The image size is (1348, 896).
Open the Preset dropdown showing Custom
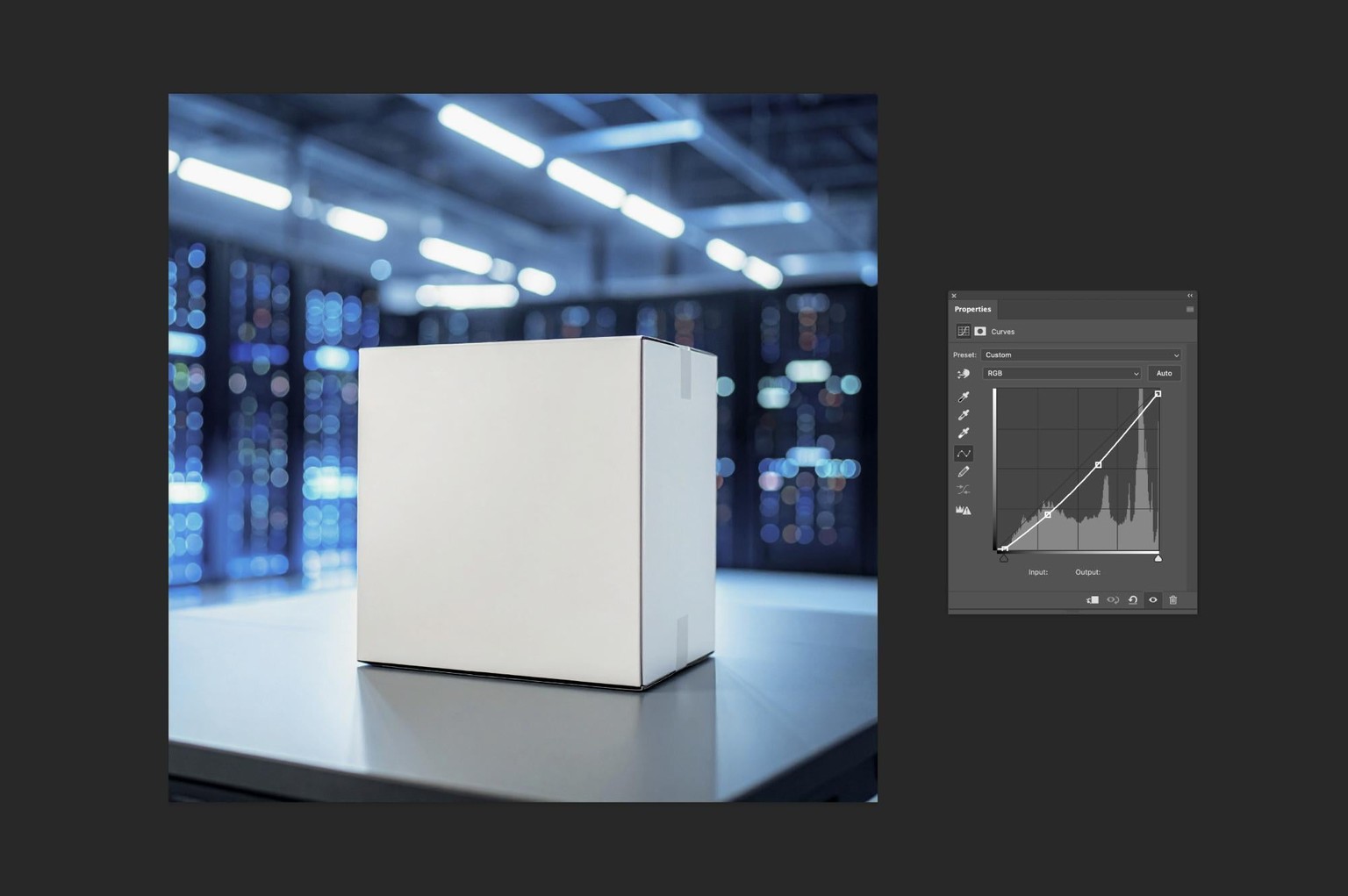tap(1081, 355)
